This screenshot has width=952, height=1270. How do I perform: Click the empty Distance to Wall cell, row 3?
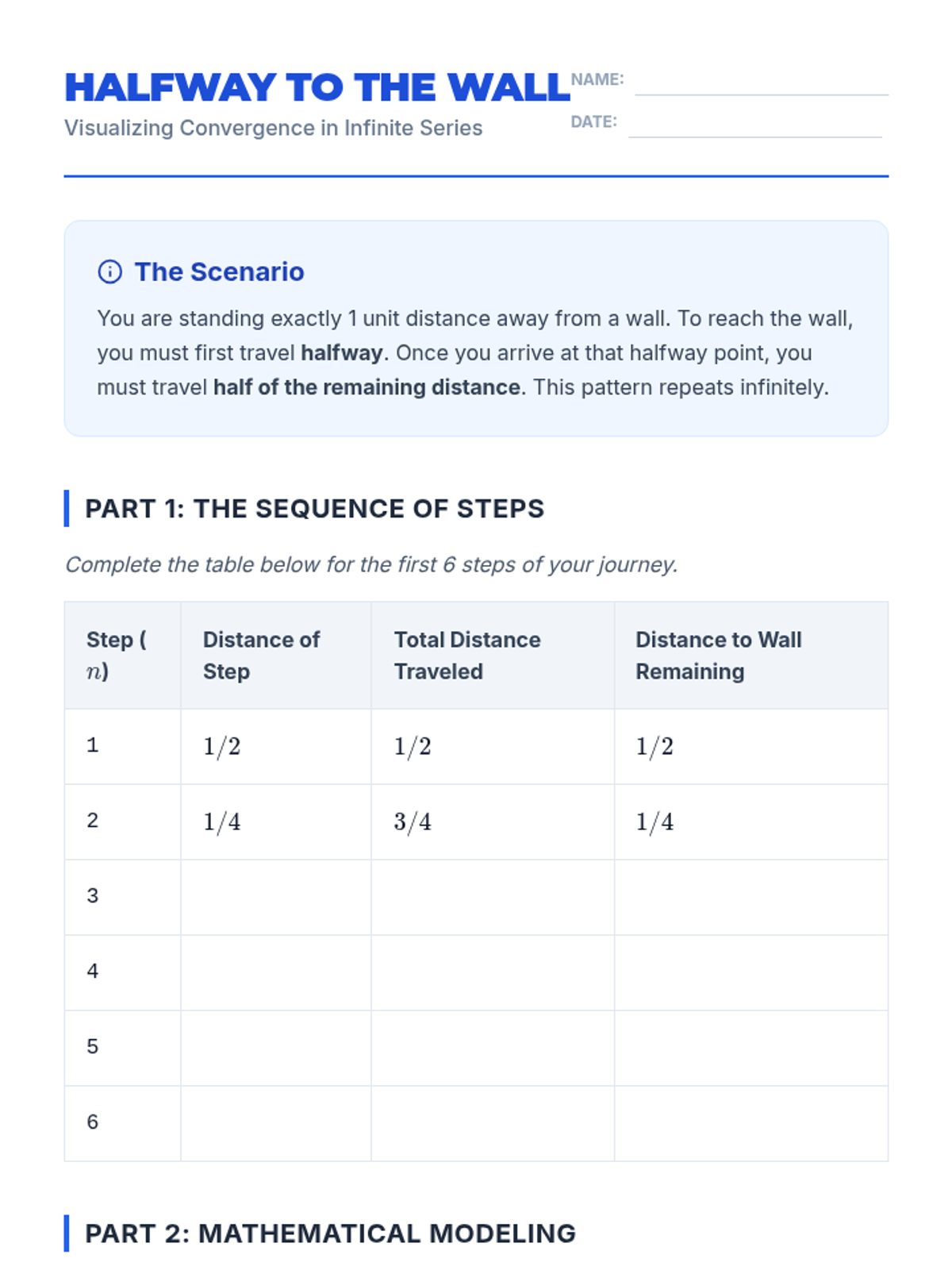pos(750,897)
